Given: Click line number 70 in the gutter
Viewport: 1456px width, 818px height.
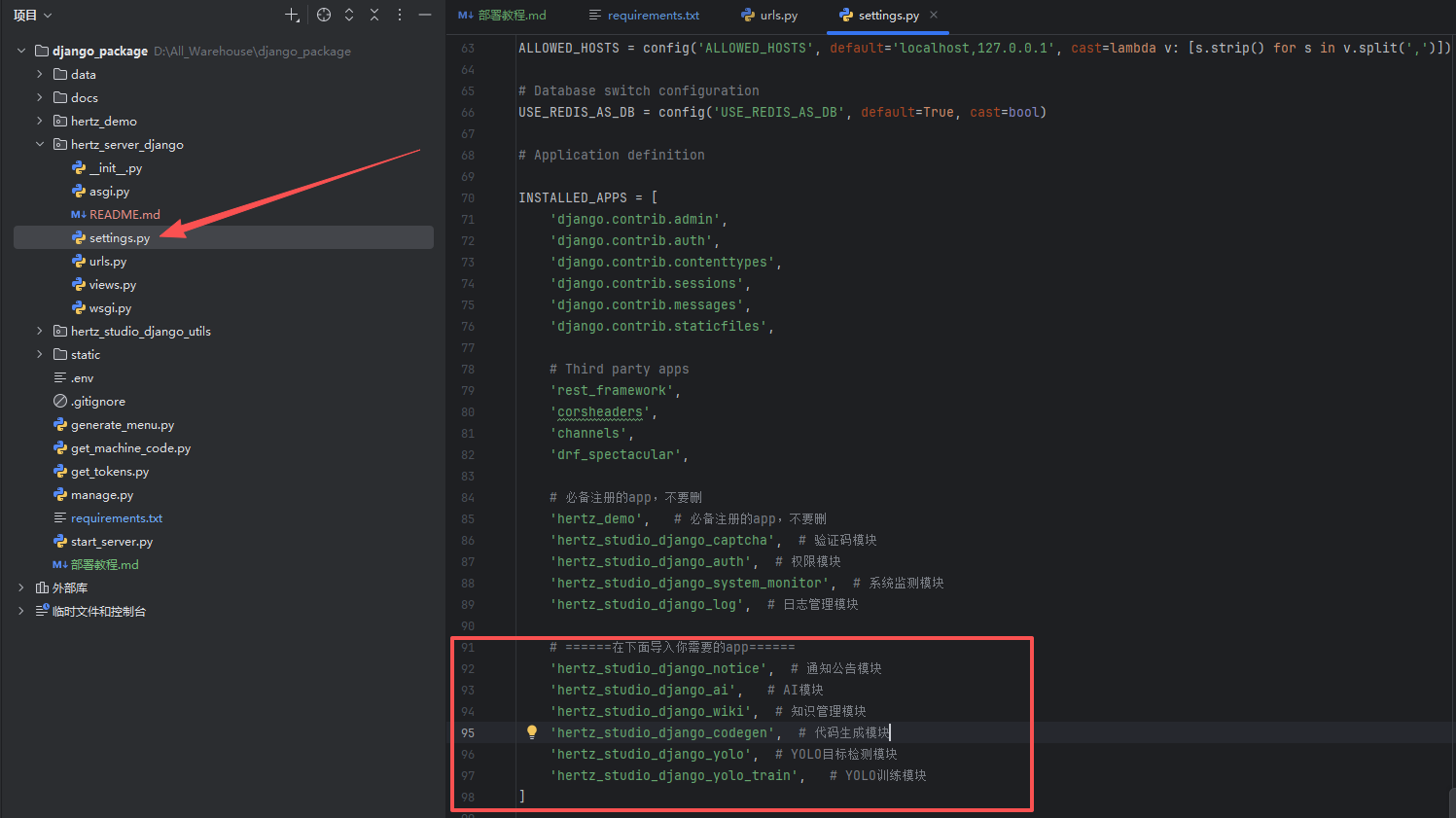Looking at the screenshot, I should pyautogui.click(x=468, y=197).
